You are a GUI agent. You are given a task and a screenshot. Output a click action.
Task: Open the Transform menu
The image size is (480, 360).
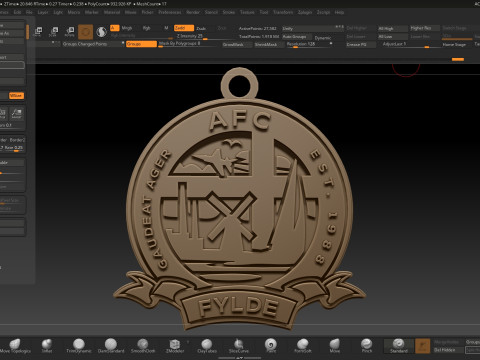(283, 12)
